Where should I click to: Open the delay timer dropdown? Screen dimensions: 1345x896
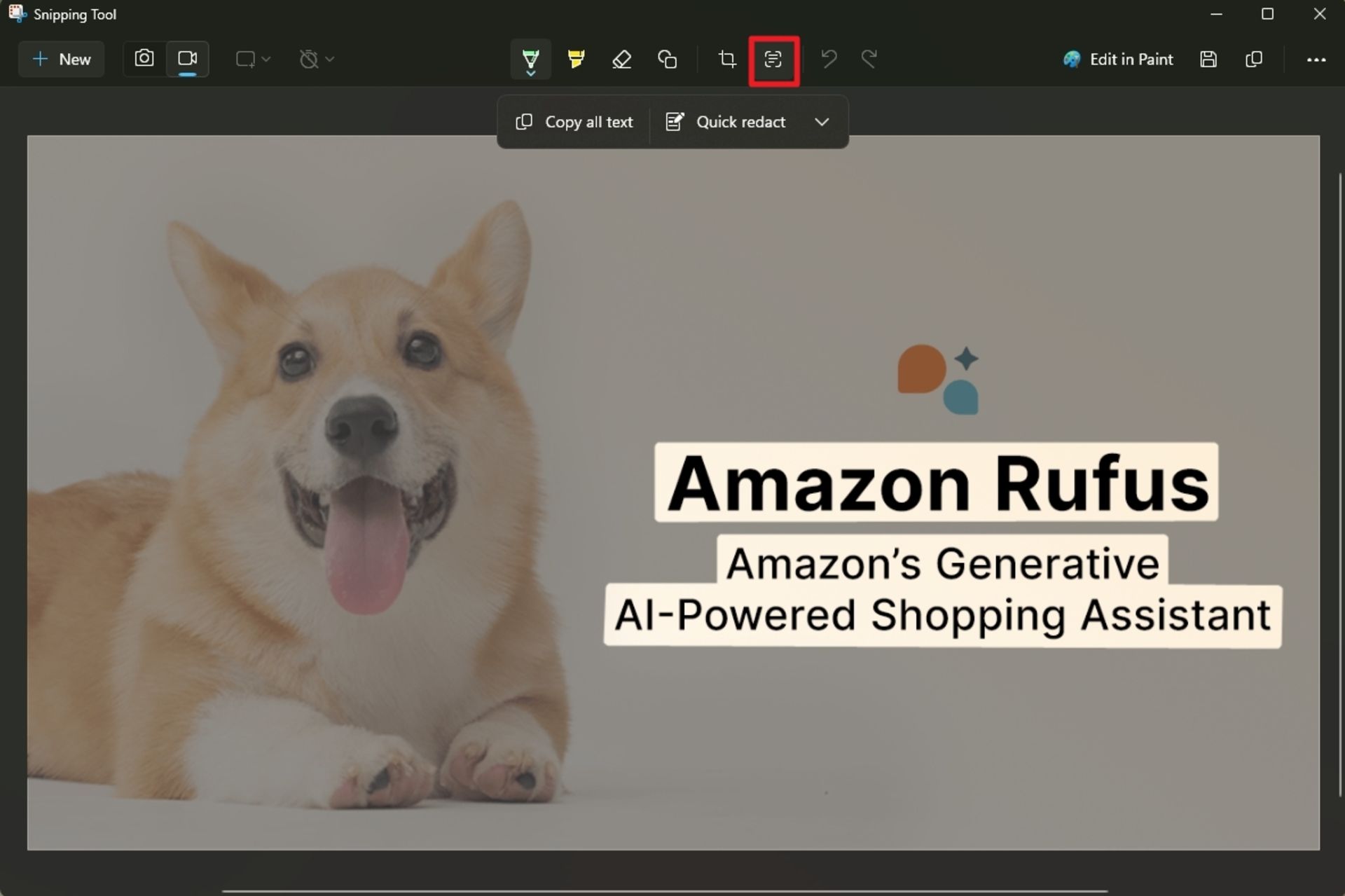coord(317,60)
